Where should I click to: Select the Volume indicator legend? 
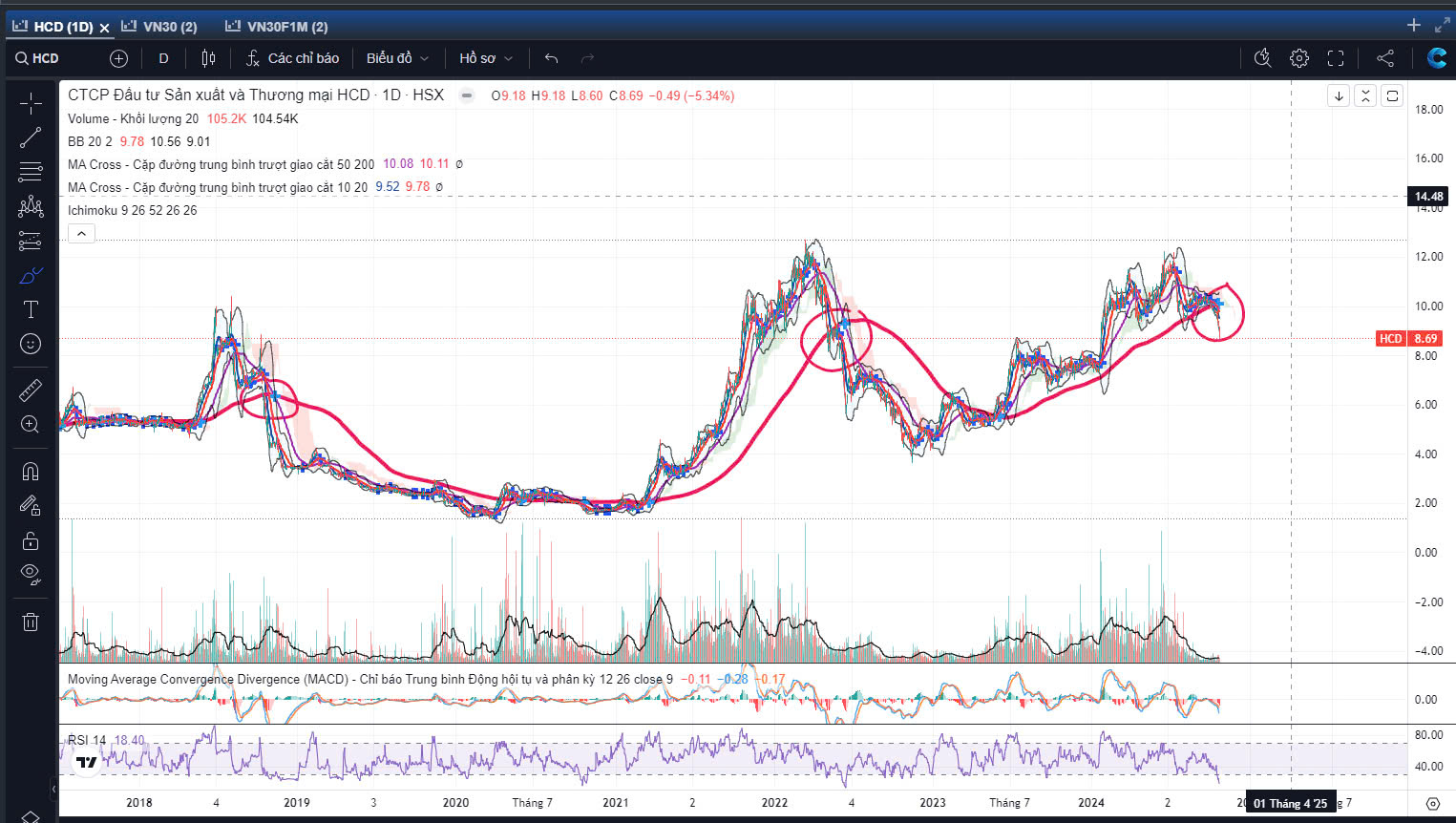(x=133, y=118)
